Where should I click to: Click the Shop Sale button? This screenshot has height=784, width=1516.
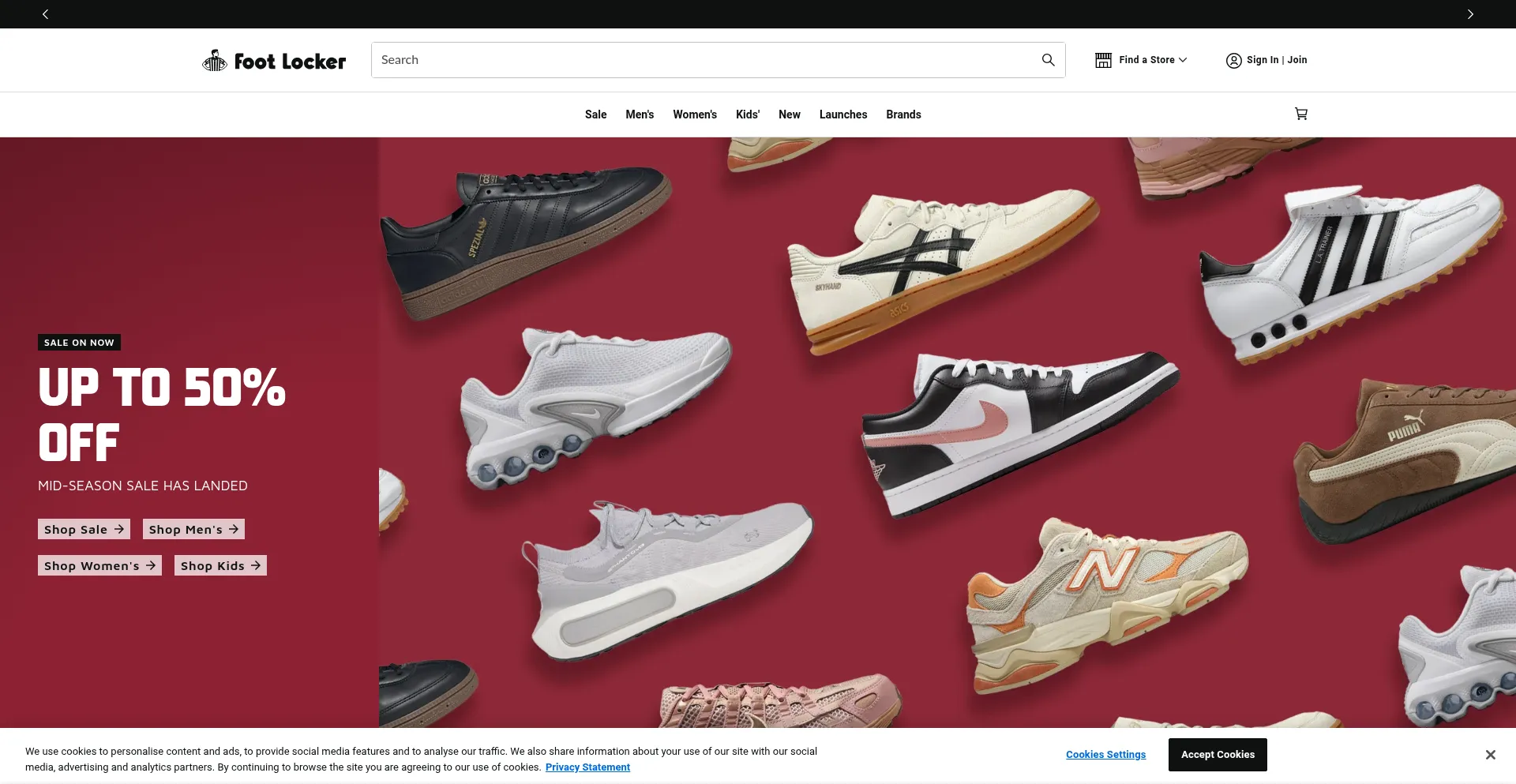[84, 529]
